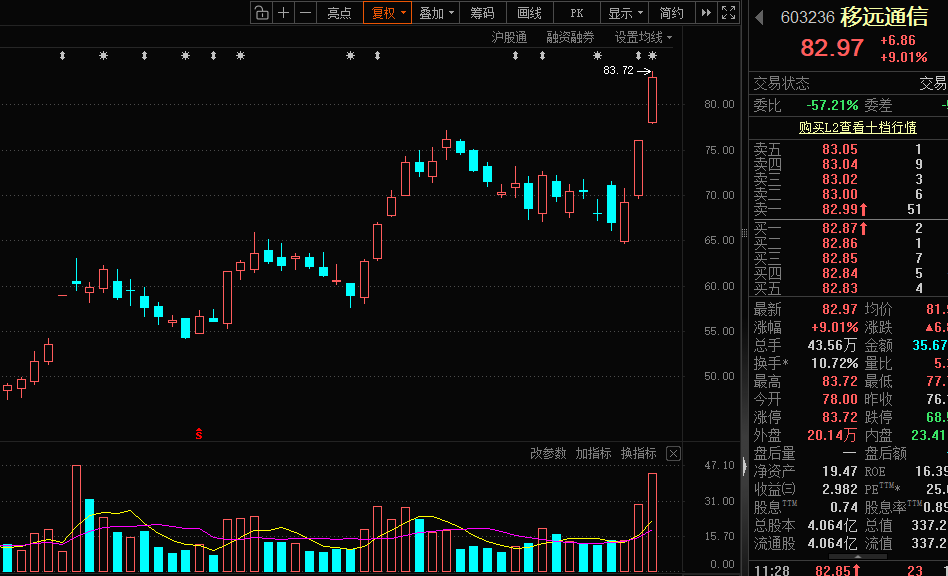Click the 买五 price 82.83
This screenshot has width=948, height=576.
[x=840, y=288]
